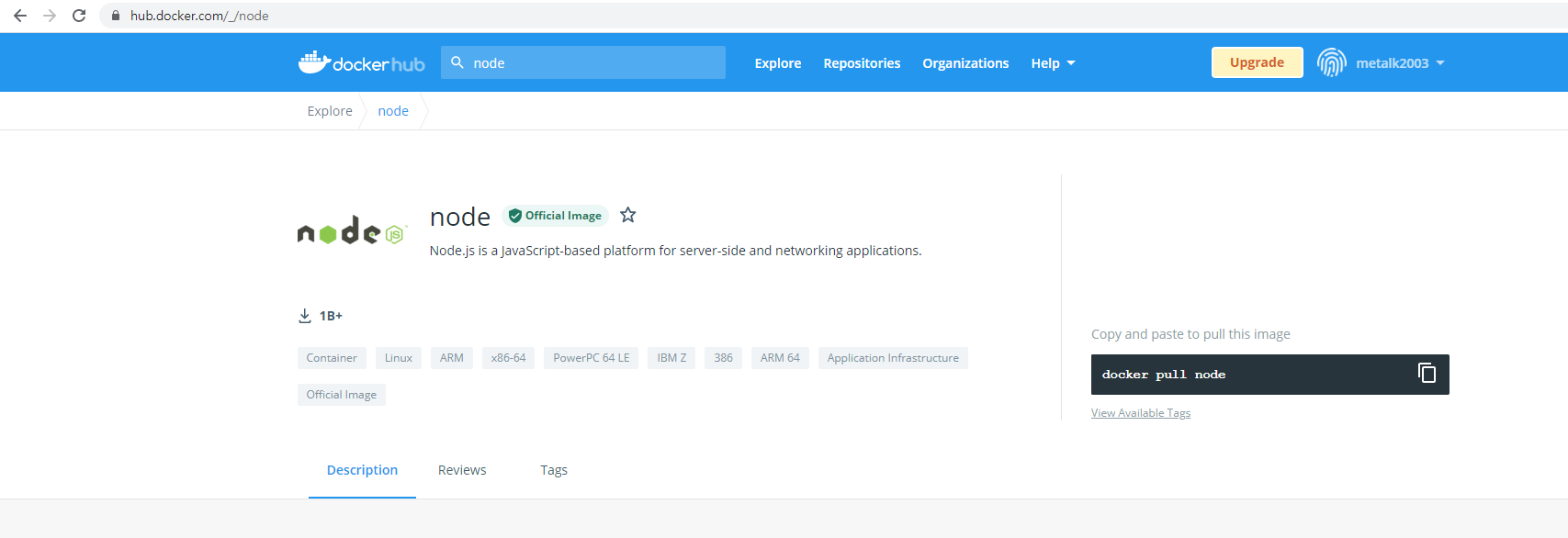Click the Node.js description sentence
The height and width of the screenshot is (538, 1568).
point(675,251)
